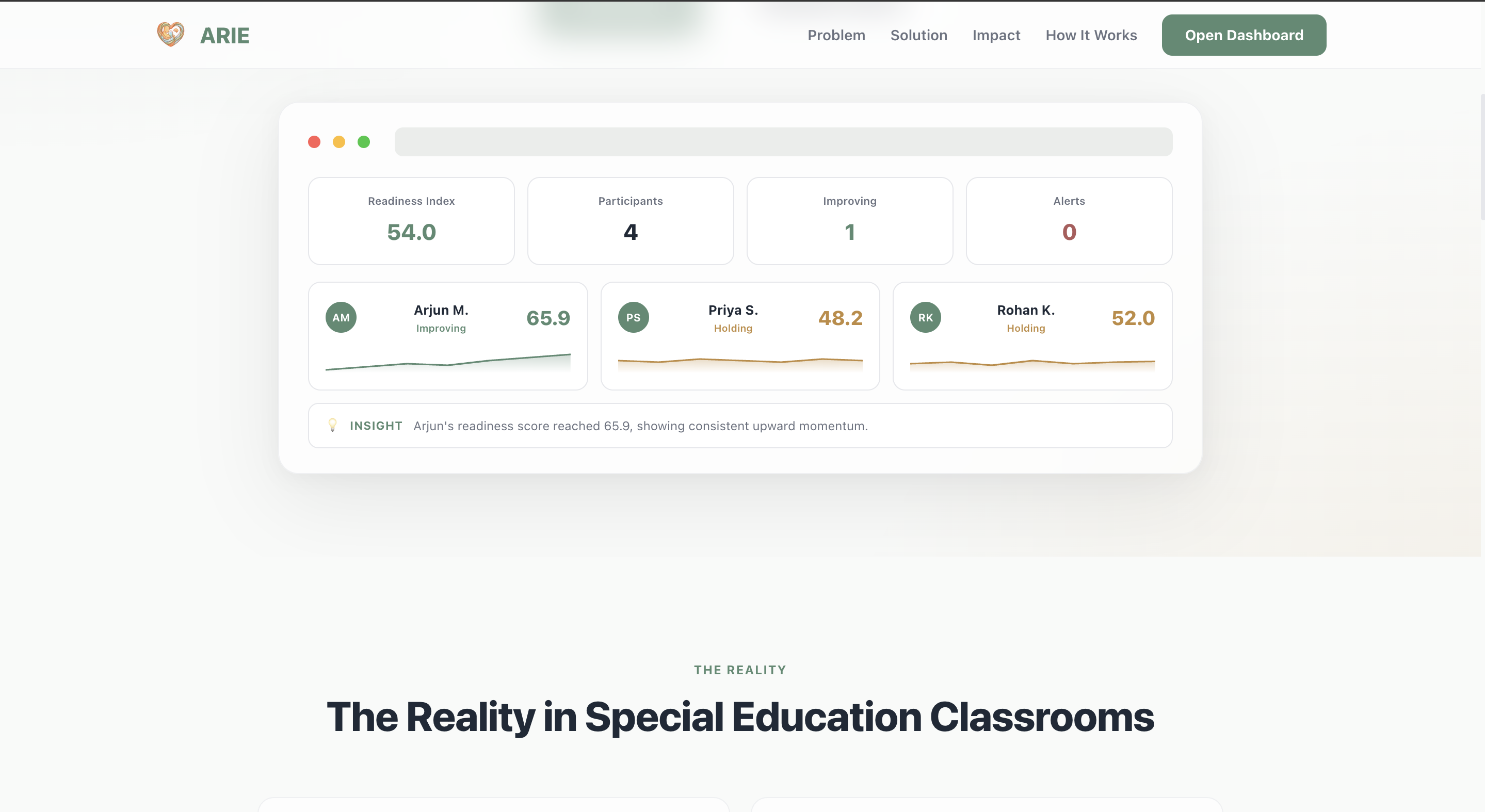Click the yellow window dot

(339, 142)
